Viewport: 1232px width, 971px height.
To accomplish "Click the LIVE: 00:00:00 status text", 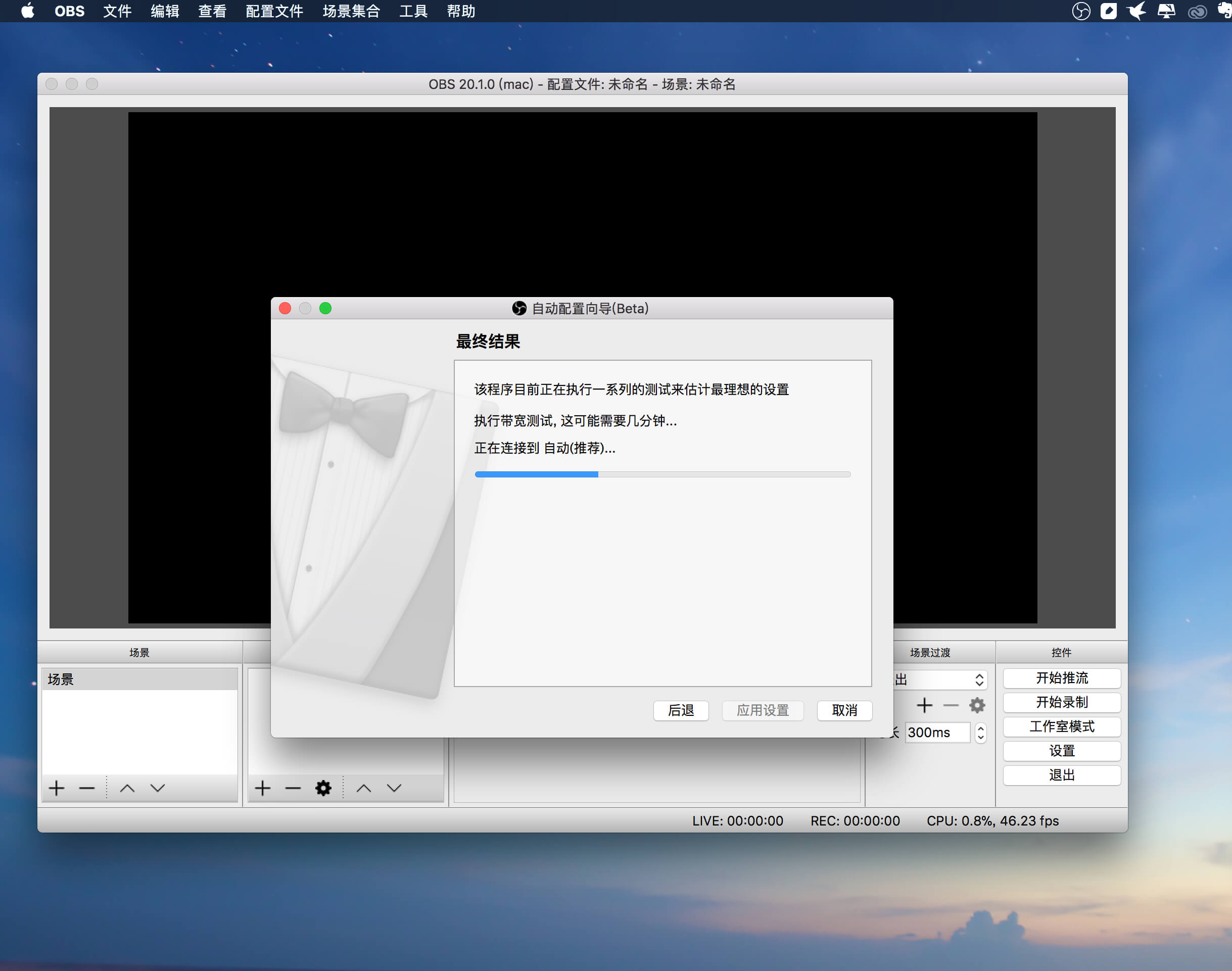I will [x=737, y=820].
